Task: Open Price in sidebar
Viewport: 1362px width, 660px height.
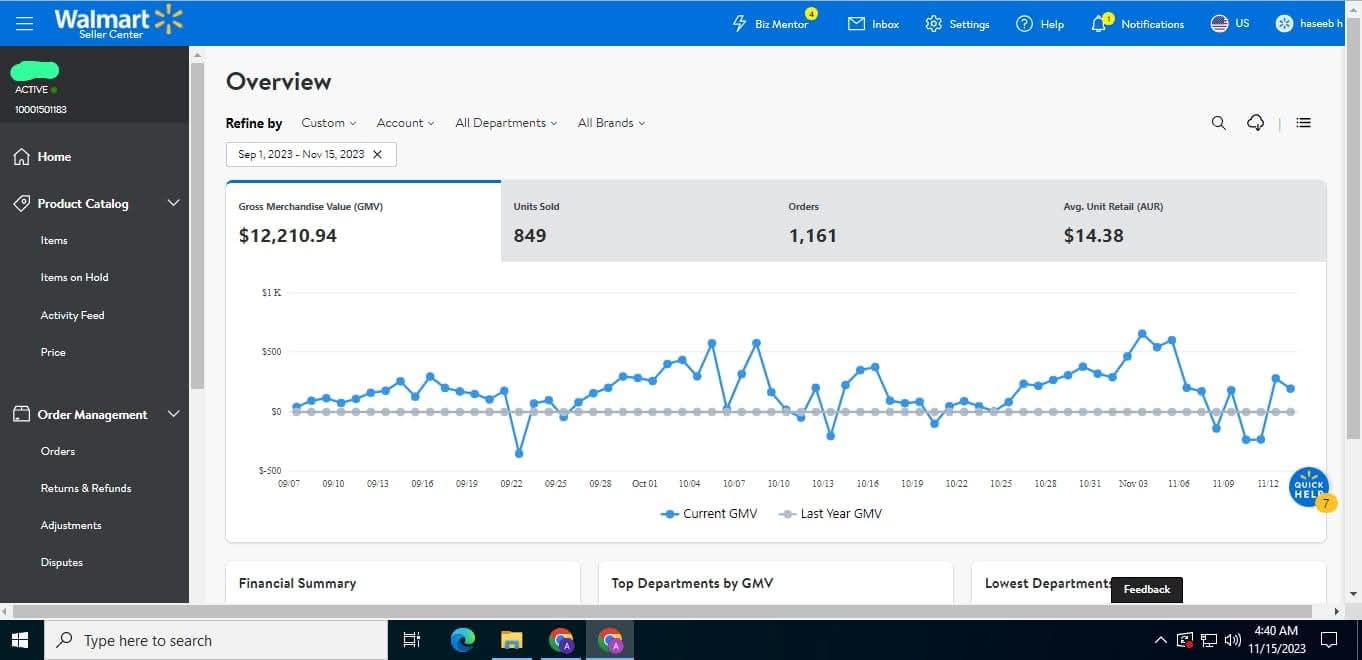Action: click(53, 352)
